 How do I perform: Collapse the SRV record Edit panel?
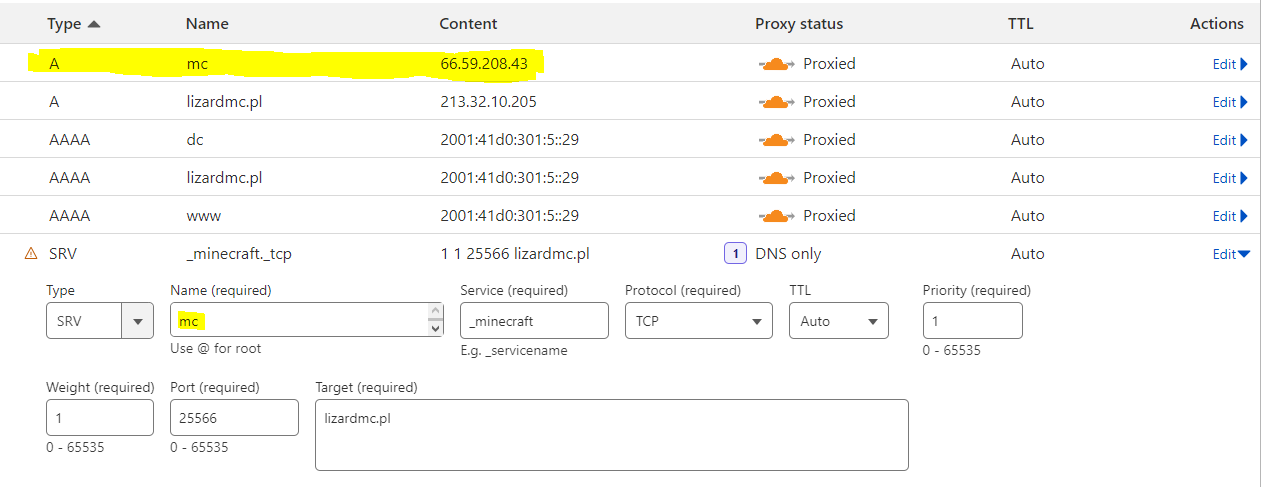(1231, 254)
